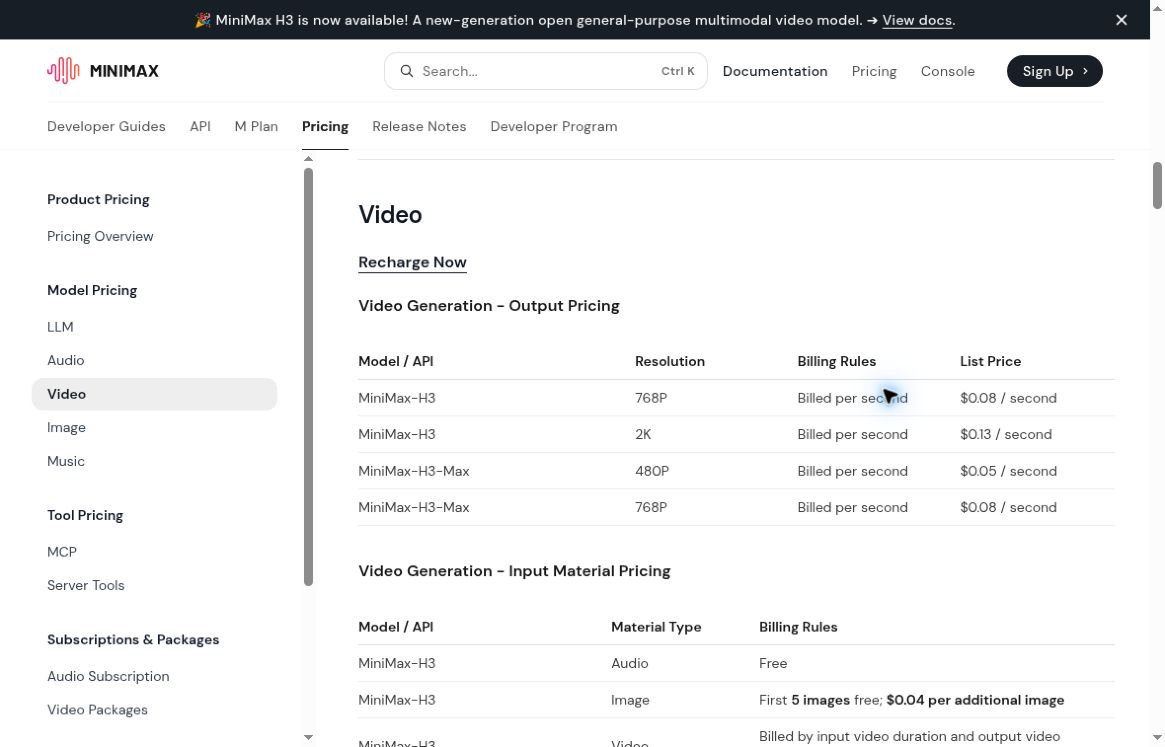Open Pricing in top header navigation
The image size is (1165, 747).
(x=874, y=71)
